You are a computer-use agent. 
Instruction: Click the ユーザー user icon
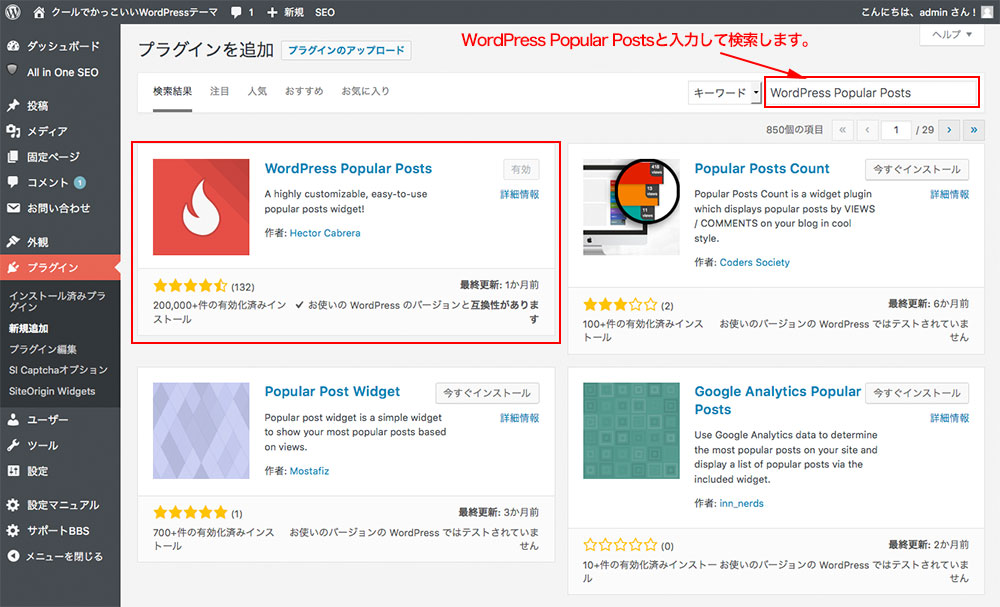coord(13,420)
